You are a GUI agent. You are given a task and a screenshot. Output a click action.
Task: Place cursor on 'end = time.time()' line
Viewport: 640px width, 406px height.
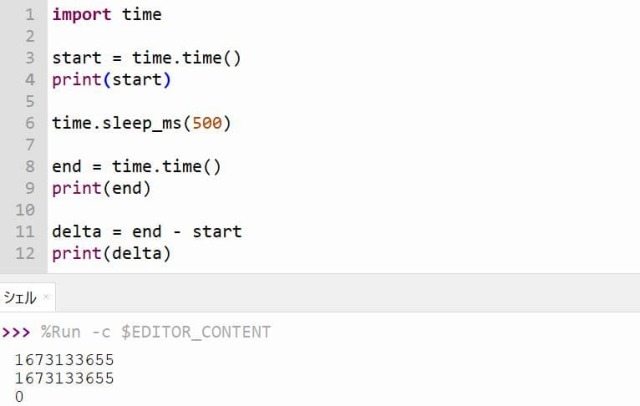[137, 166]
